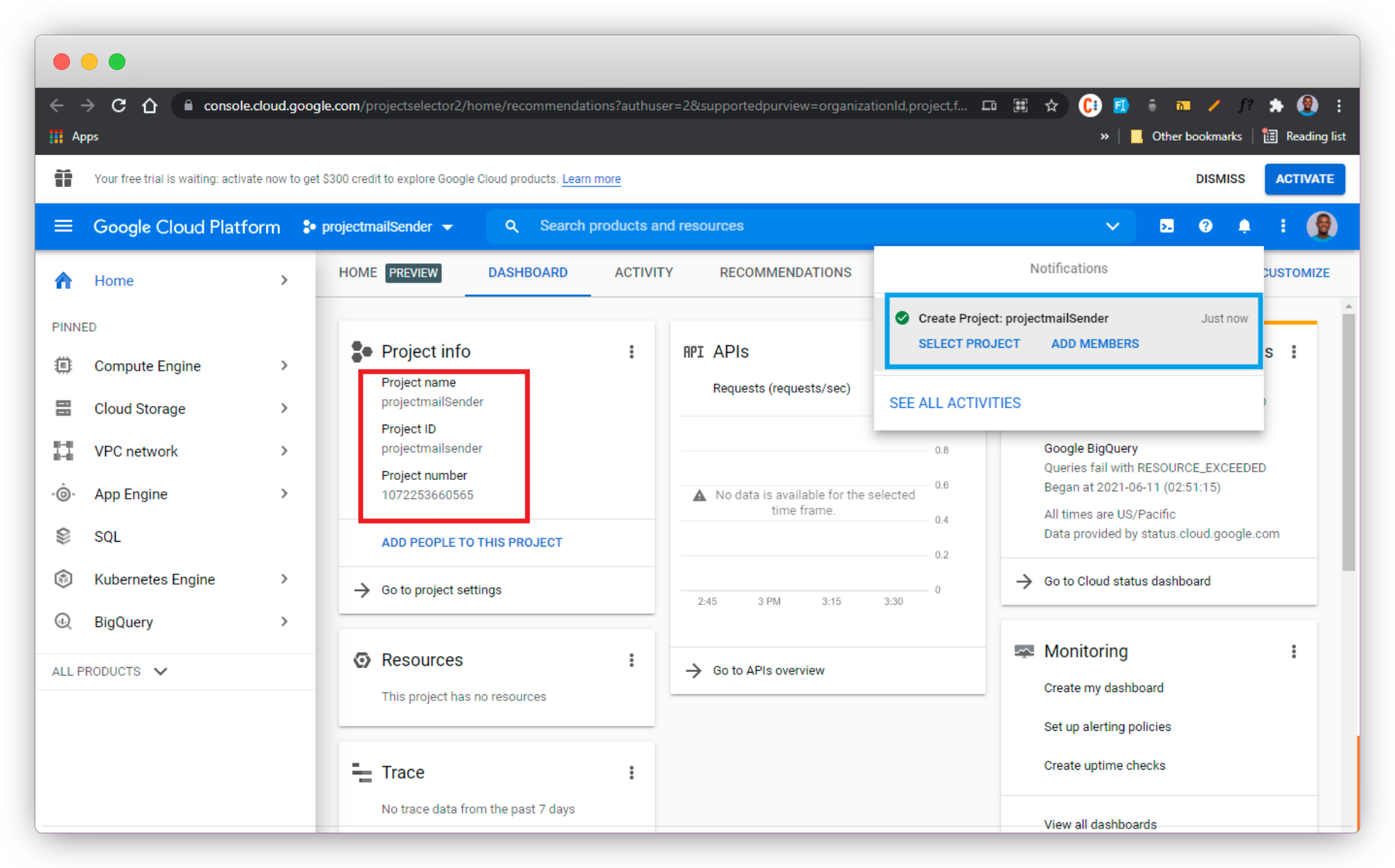Click the Compute Engine chip icon
This screenshot has height=868, width=1395.
(63, 366)
